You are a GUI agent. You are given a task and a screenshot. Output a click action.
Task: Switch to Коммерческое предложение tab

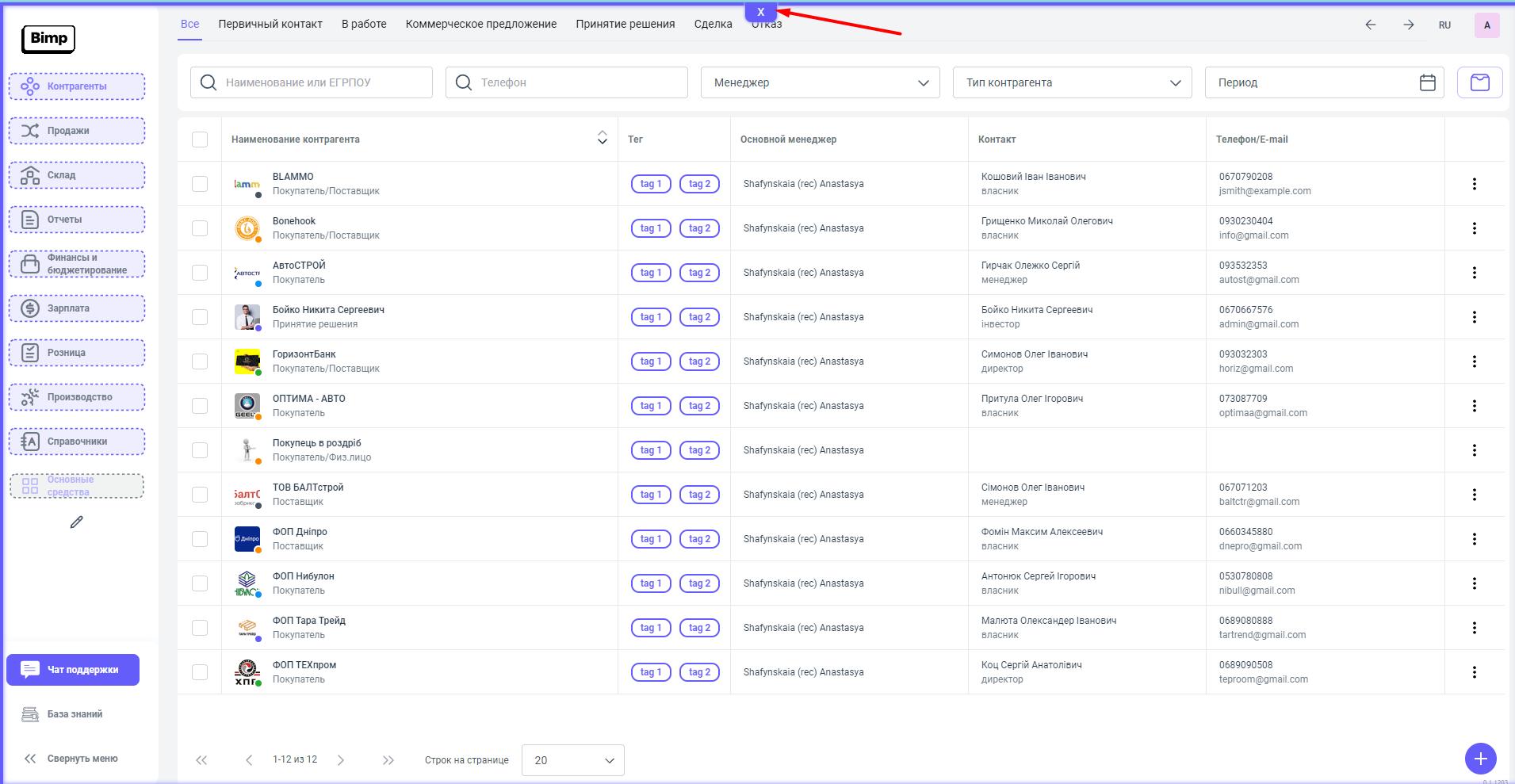[480, 24]
